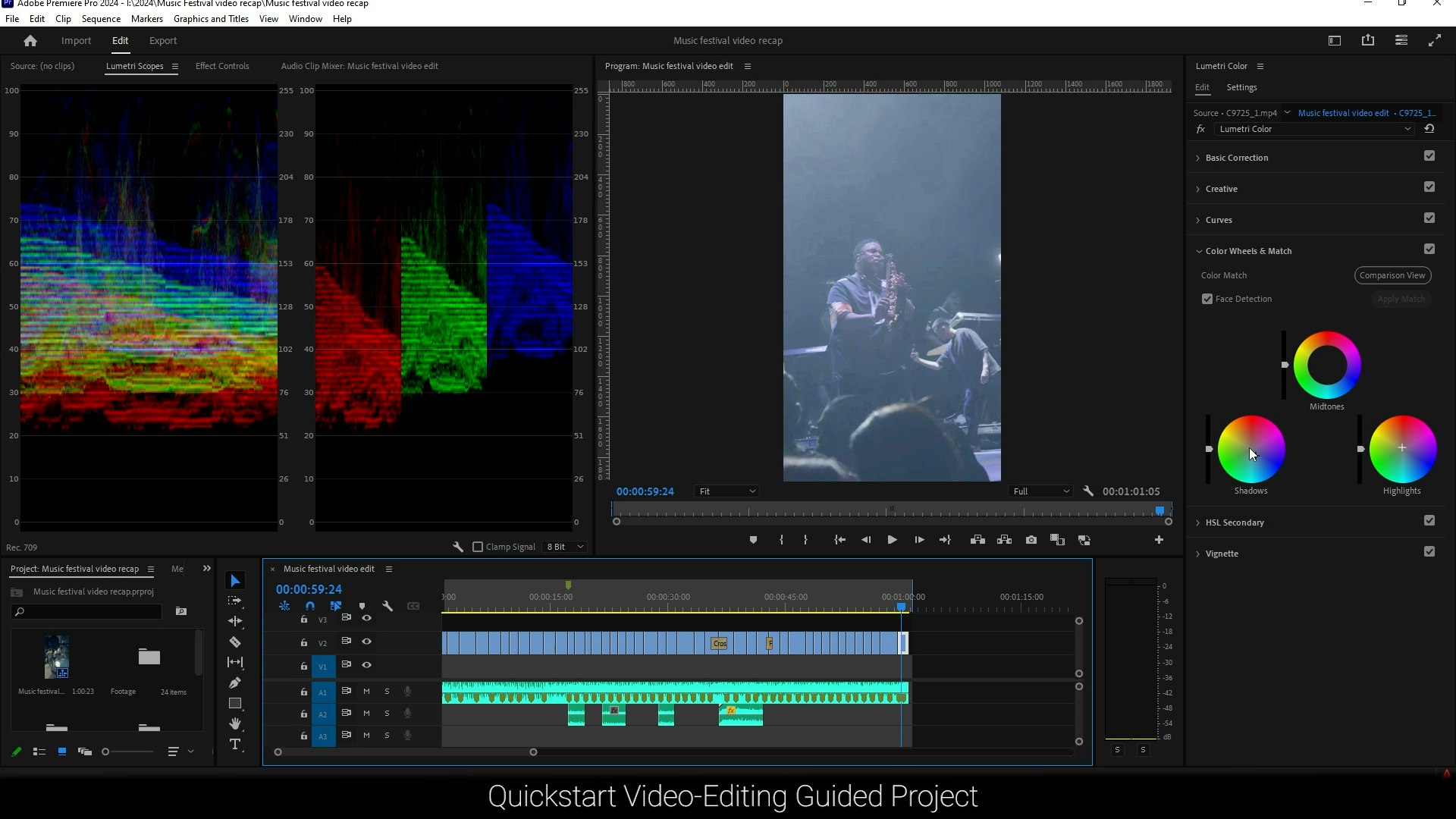Select the Hand tool
This screenshot has width=1456, height=819.
click(235, 724)
